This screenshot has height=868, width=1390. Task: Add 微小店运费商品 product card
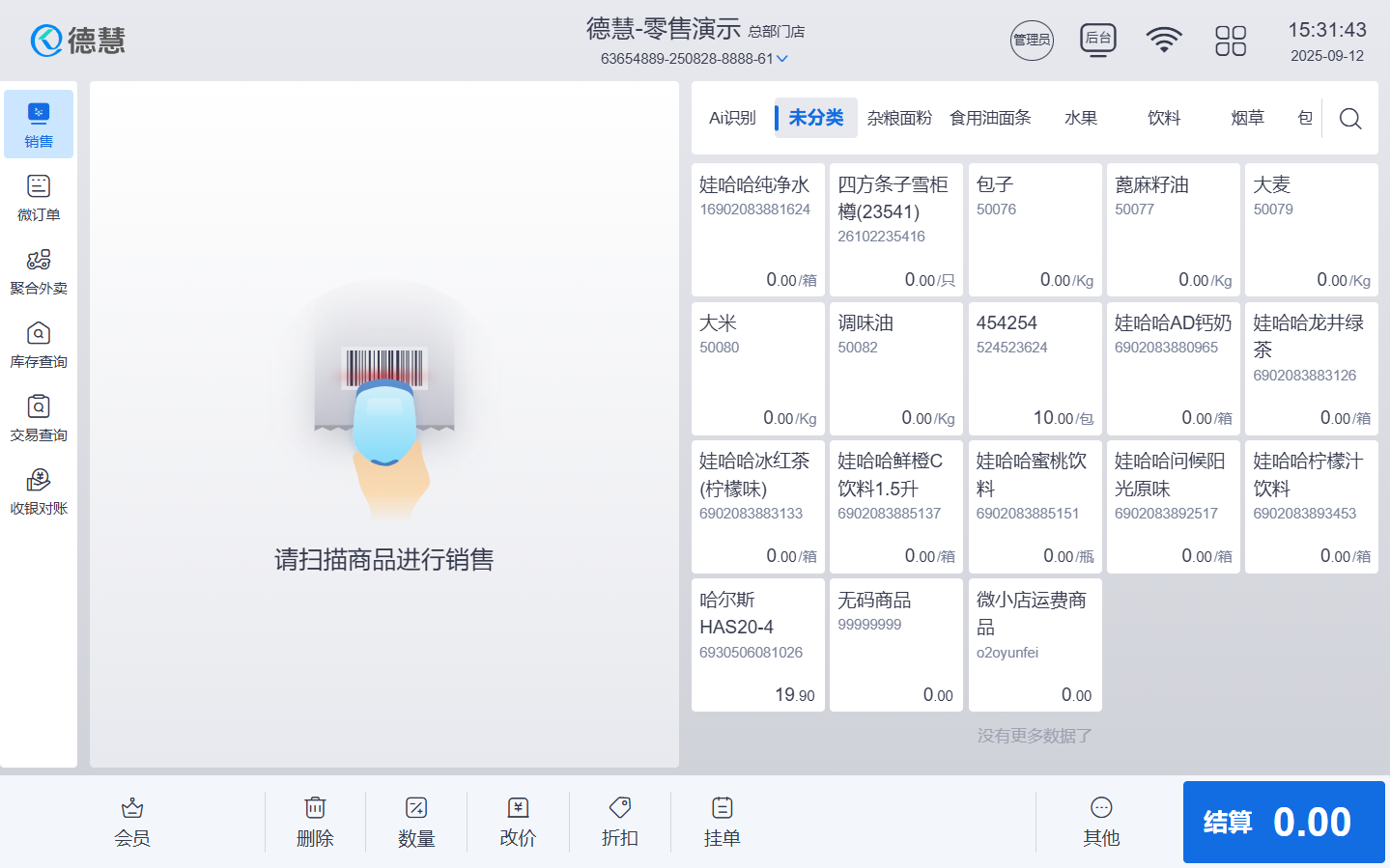click(1035, 645)
